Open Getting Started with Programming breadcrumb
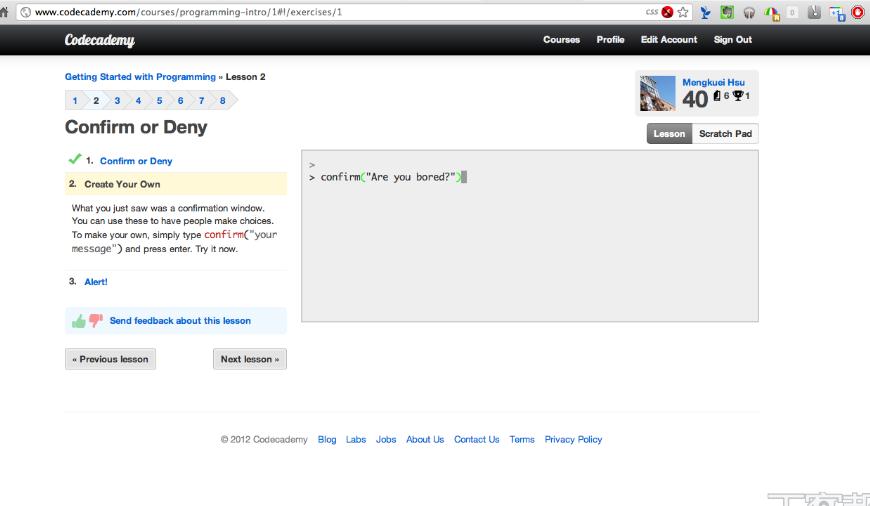The width and height of the screenshot is (870, 506). coord(140,77)
